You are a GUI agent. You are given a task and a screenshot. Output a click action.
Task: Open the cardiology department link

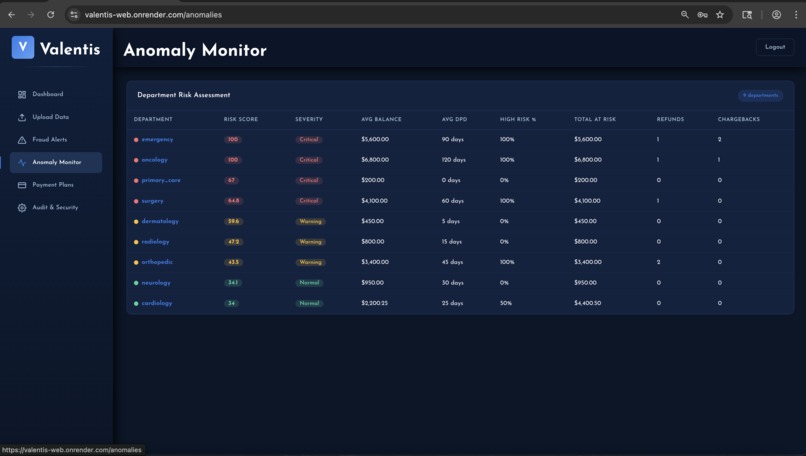[157, 303]
